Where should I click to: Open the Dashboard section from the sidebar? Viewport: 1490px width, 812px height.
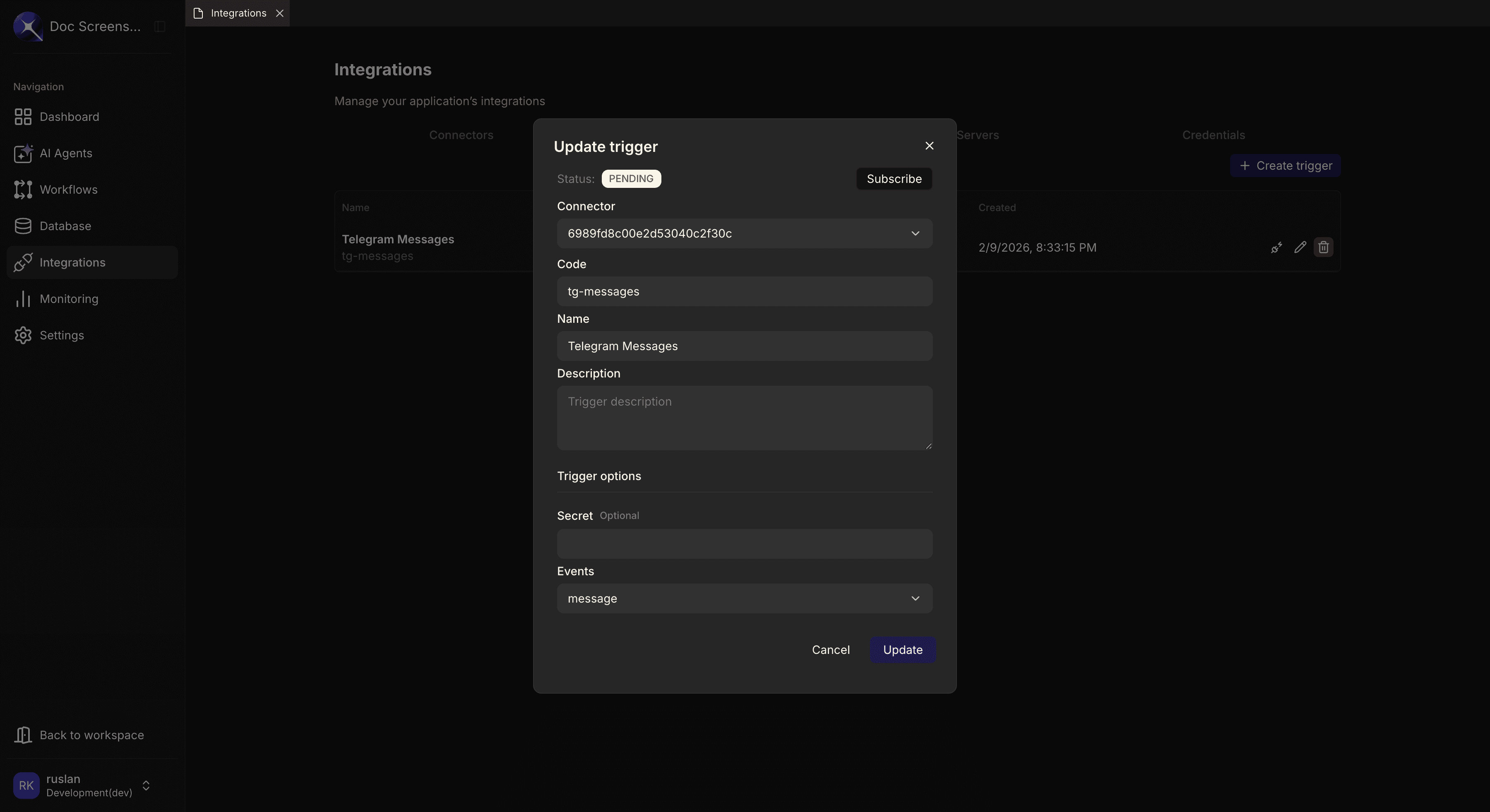coord(69,117)
